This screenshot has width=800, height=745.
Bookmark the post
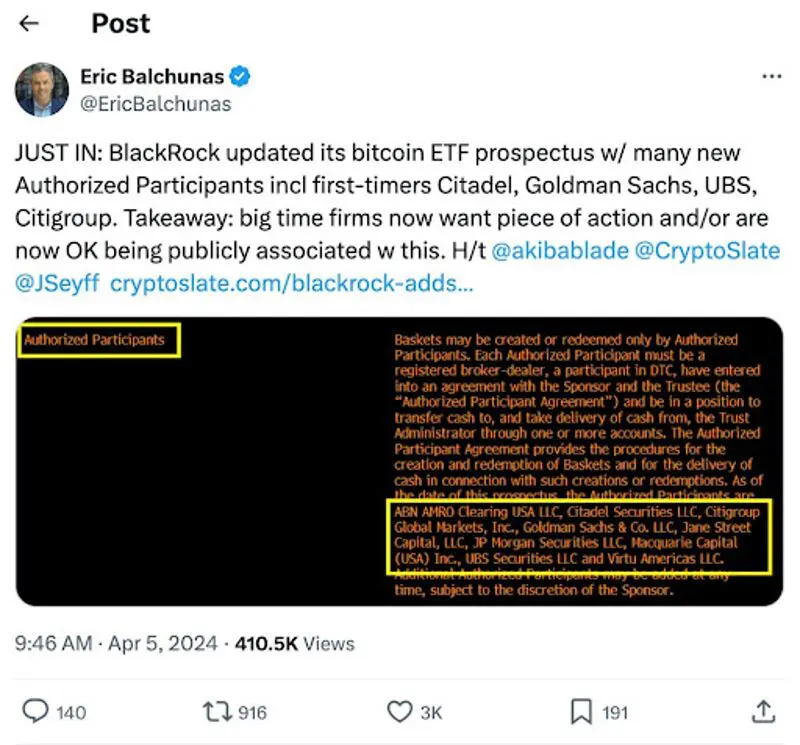click(582, 711)
